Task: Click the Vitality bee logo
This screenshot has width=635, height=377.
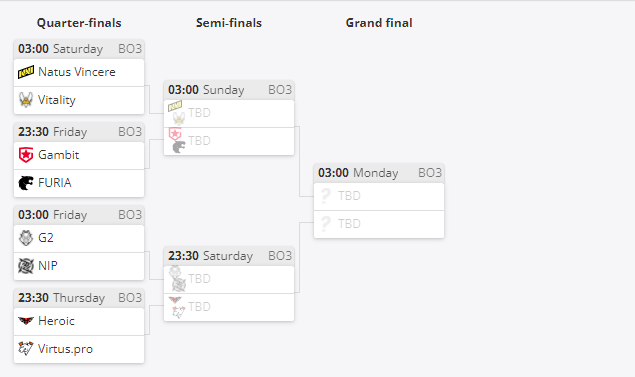Action: pos(26,100)
